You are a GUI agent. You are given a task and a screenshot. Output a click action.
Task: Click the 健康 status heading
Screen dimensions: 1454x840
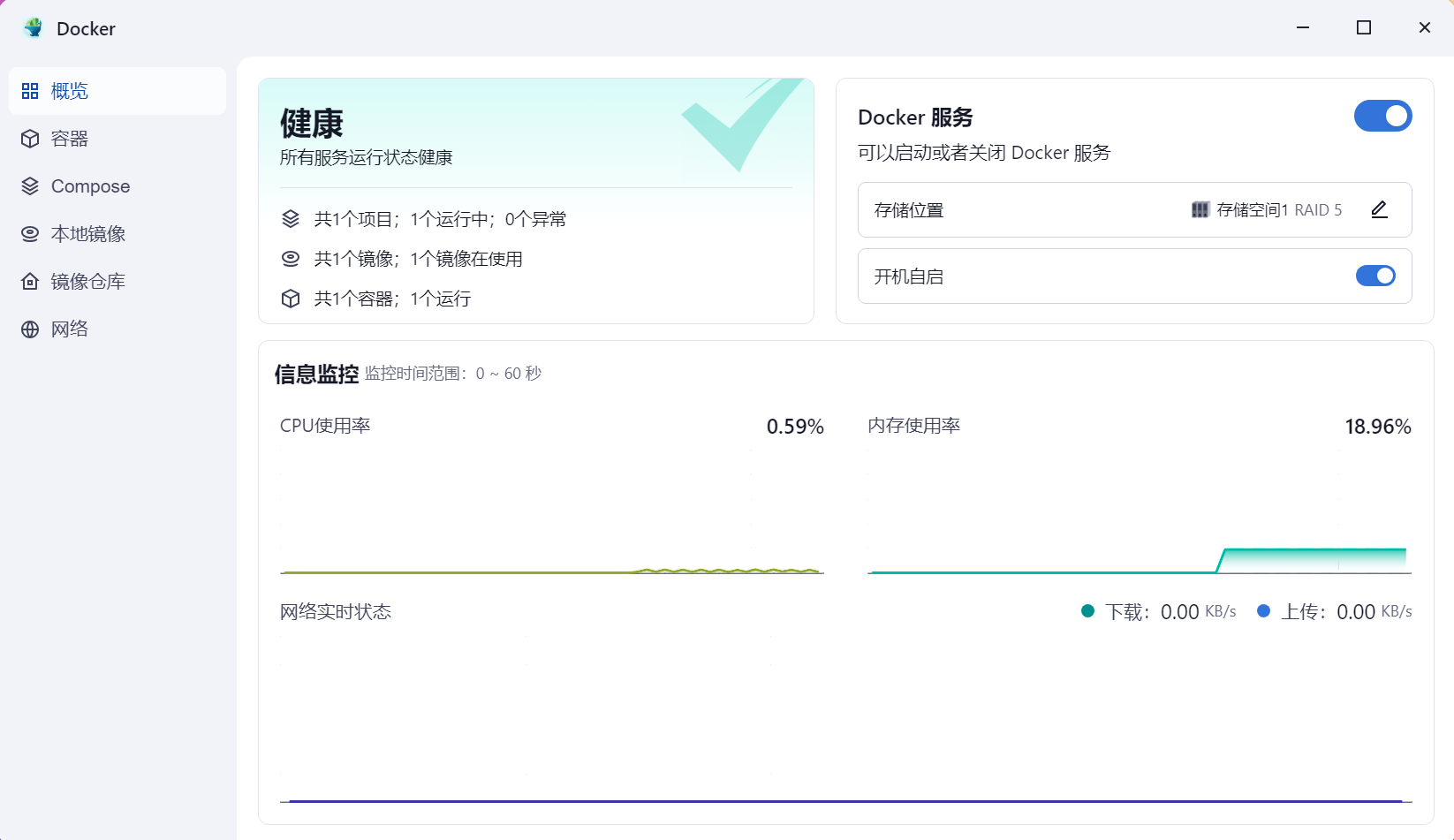[311, 124]
